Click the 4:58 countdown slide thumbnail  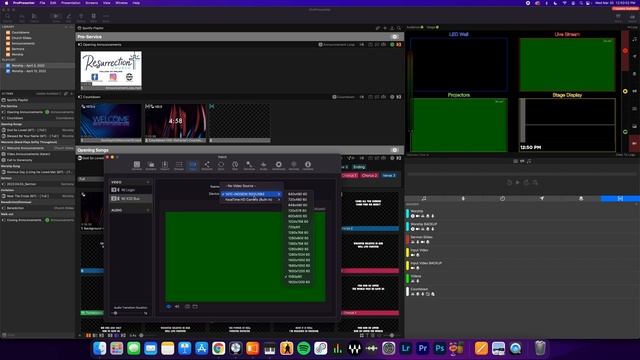(176, 123)
